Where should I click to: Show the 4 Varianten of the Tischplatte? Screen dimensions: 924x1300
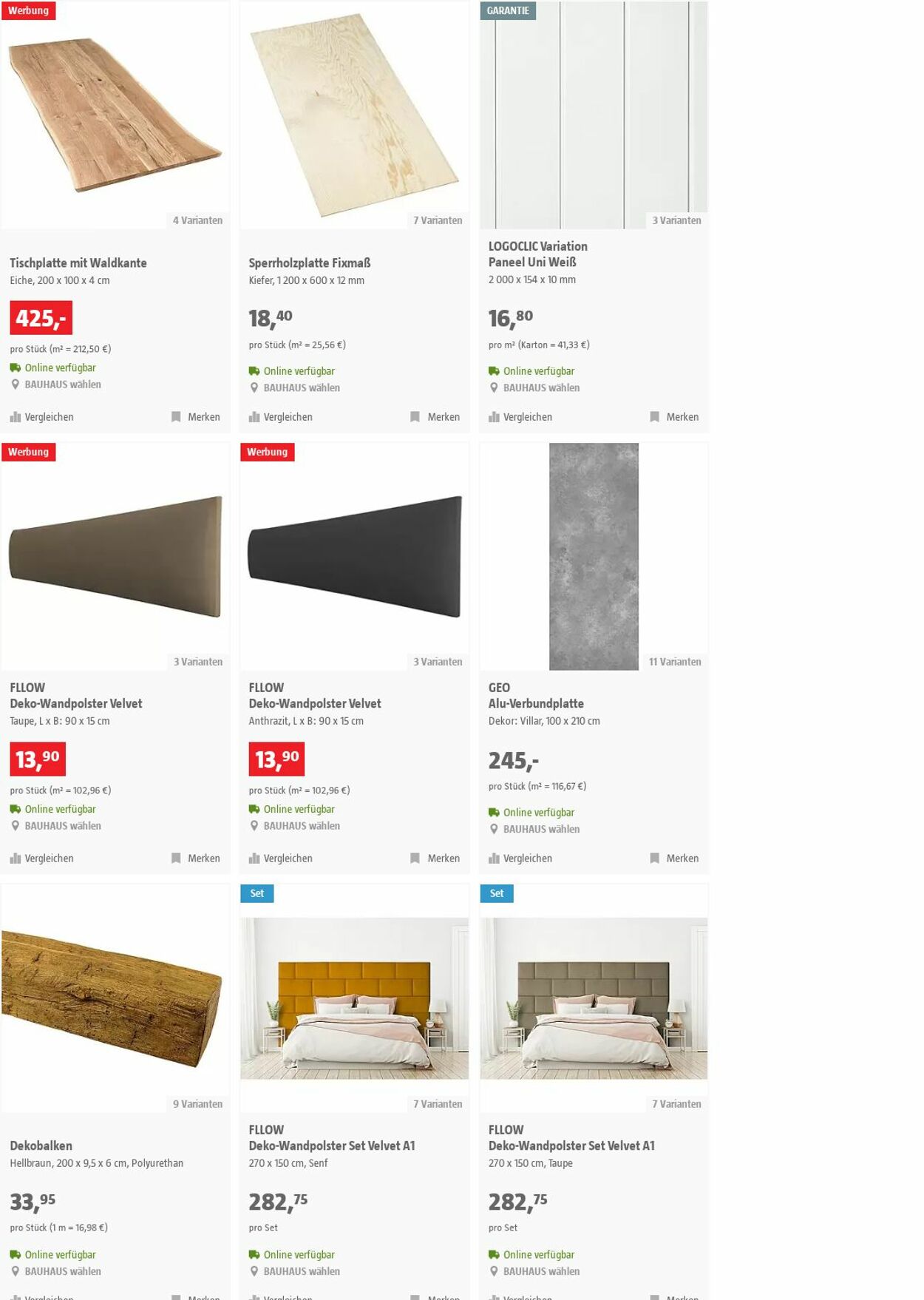(197, 220)
